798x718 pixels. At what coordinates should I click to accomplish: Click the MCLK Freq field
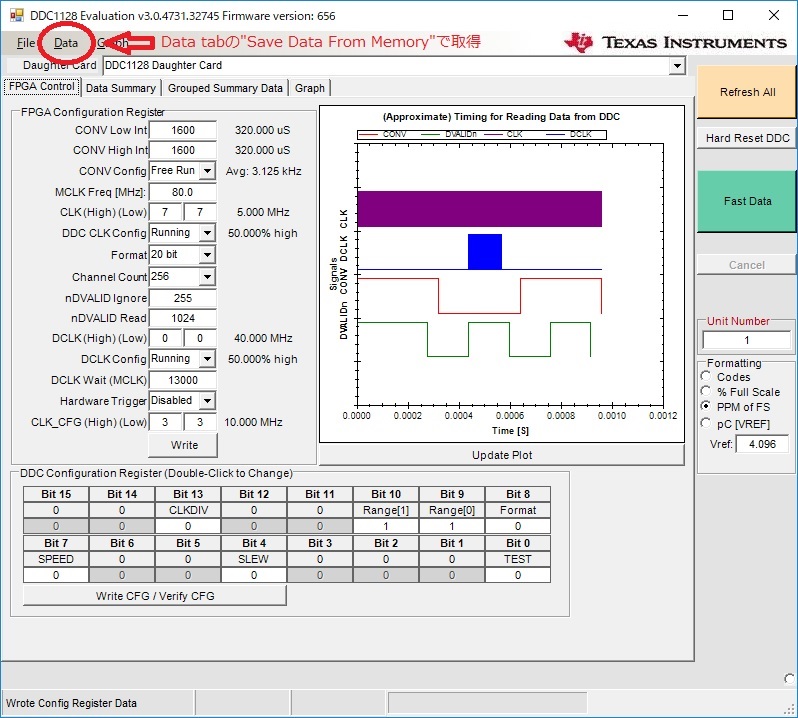(183, 192)
